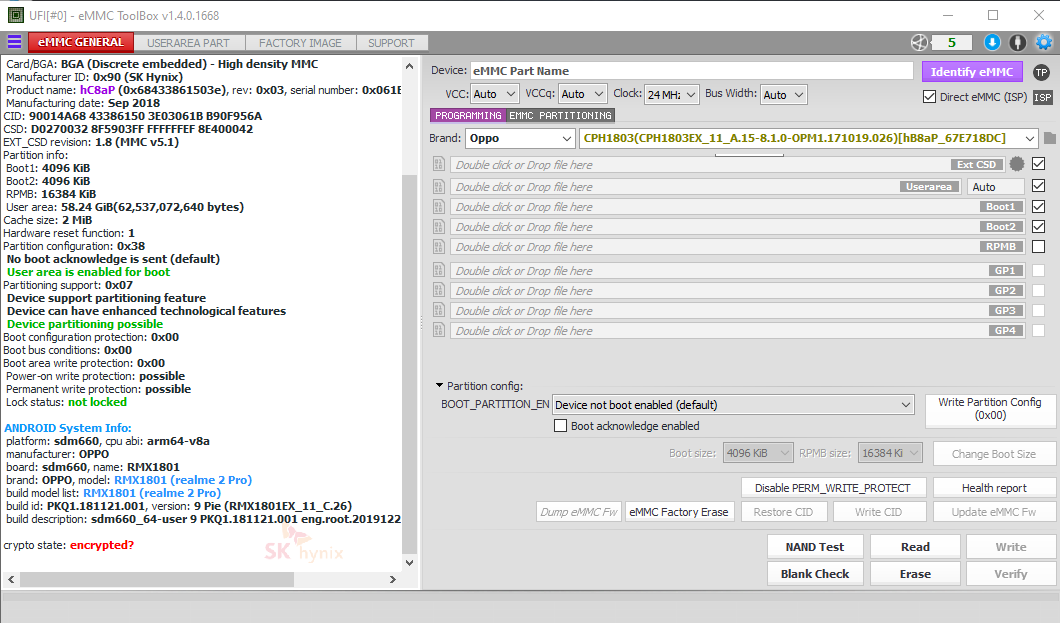Open the VCC voltage dropdown
1060x623 pixels.
click(494, 95)
